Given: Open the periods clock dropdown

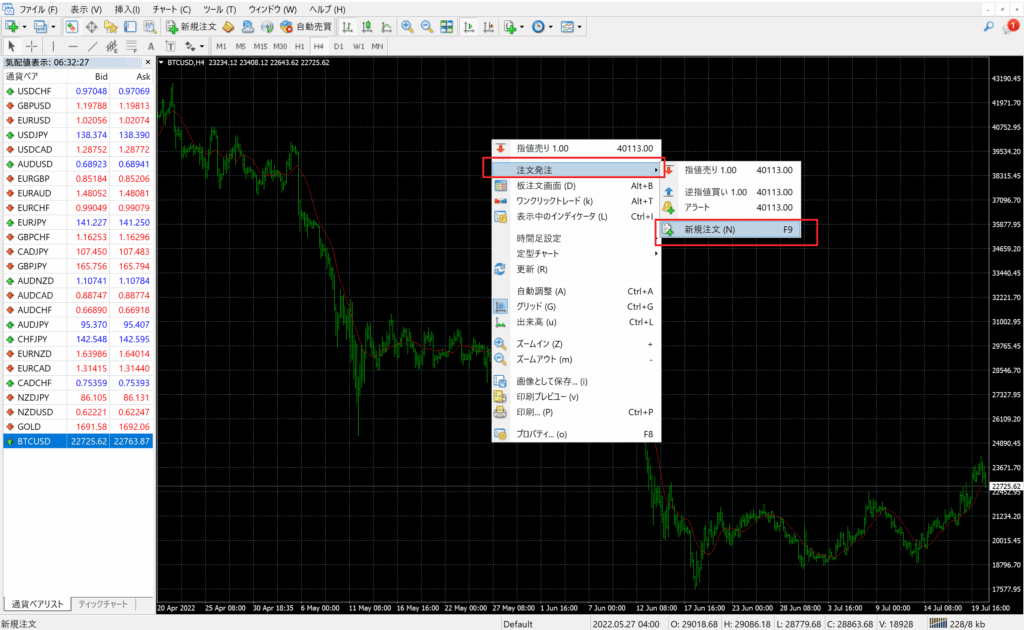Looking at the screenshot, I should [x=542, y=27].
